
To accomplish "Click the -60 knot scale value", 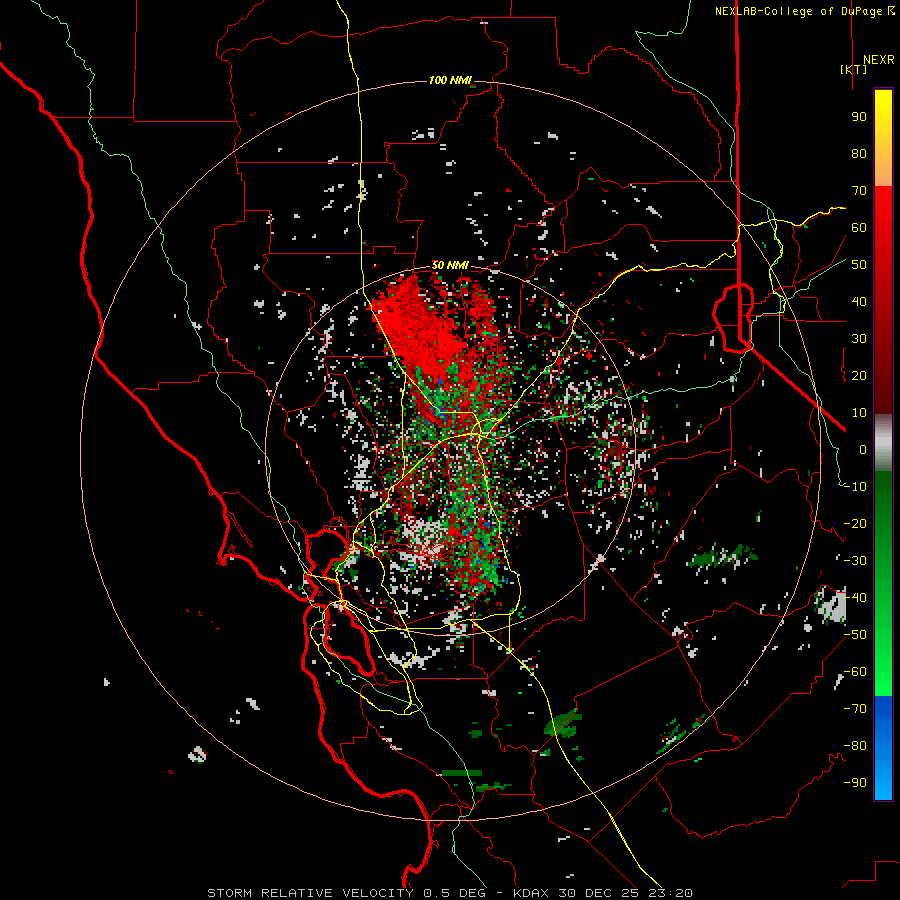I will click(x=855, y=672).
